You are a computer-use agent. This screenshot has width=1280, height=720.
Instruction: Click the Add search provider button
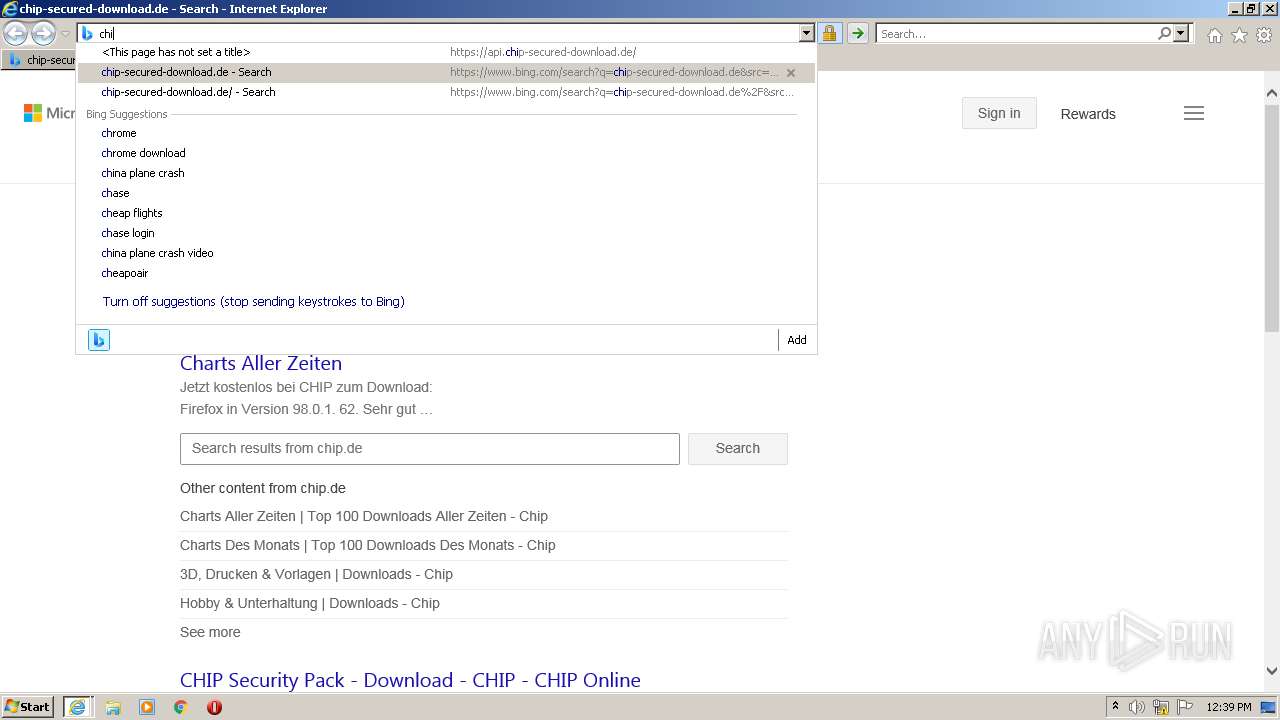coord(796,340)
